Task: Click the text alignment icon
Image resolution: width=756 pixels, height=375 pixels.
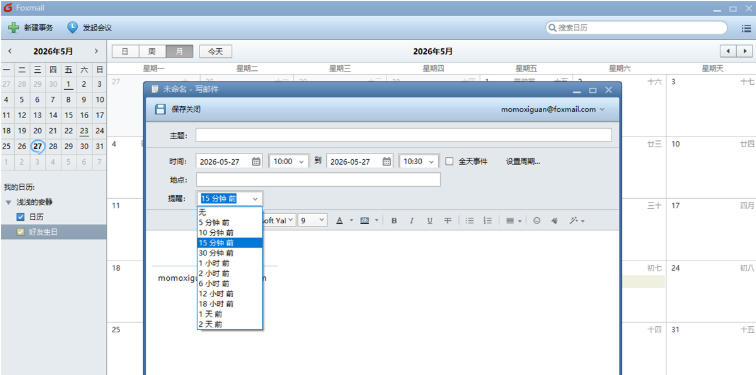Action: click(510, 221)
